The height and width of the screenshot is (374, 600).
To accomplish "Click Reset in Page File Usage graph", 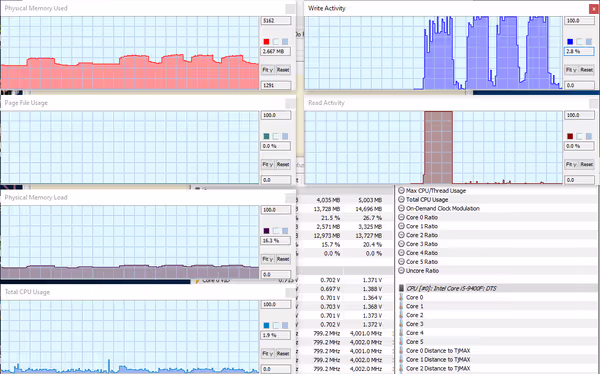I will (283, 164).
